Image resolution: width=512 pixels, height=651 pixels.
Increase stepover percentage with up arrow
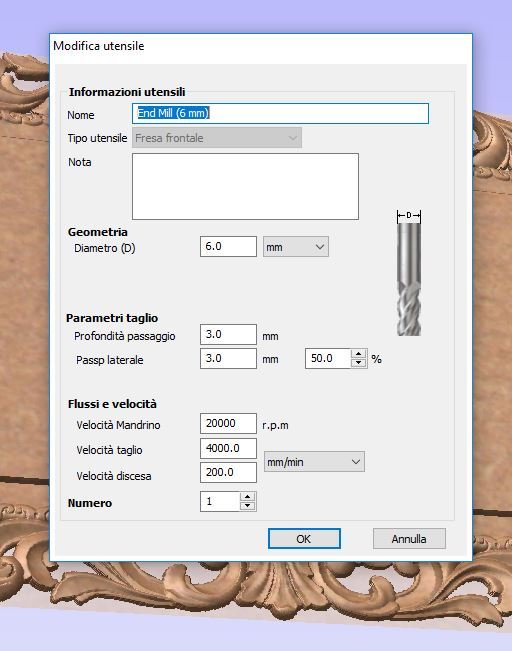coord(359,354)
